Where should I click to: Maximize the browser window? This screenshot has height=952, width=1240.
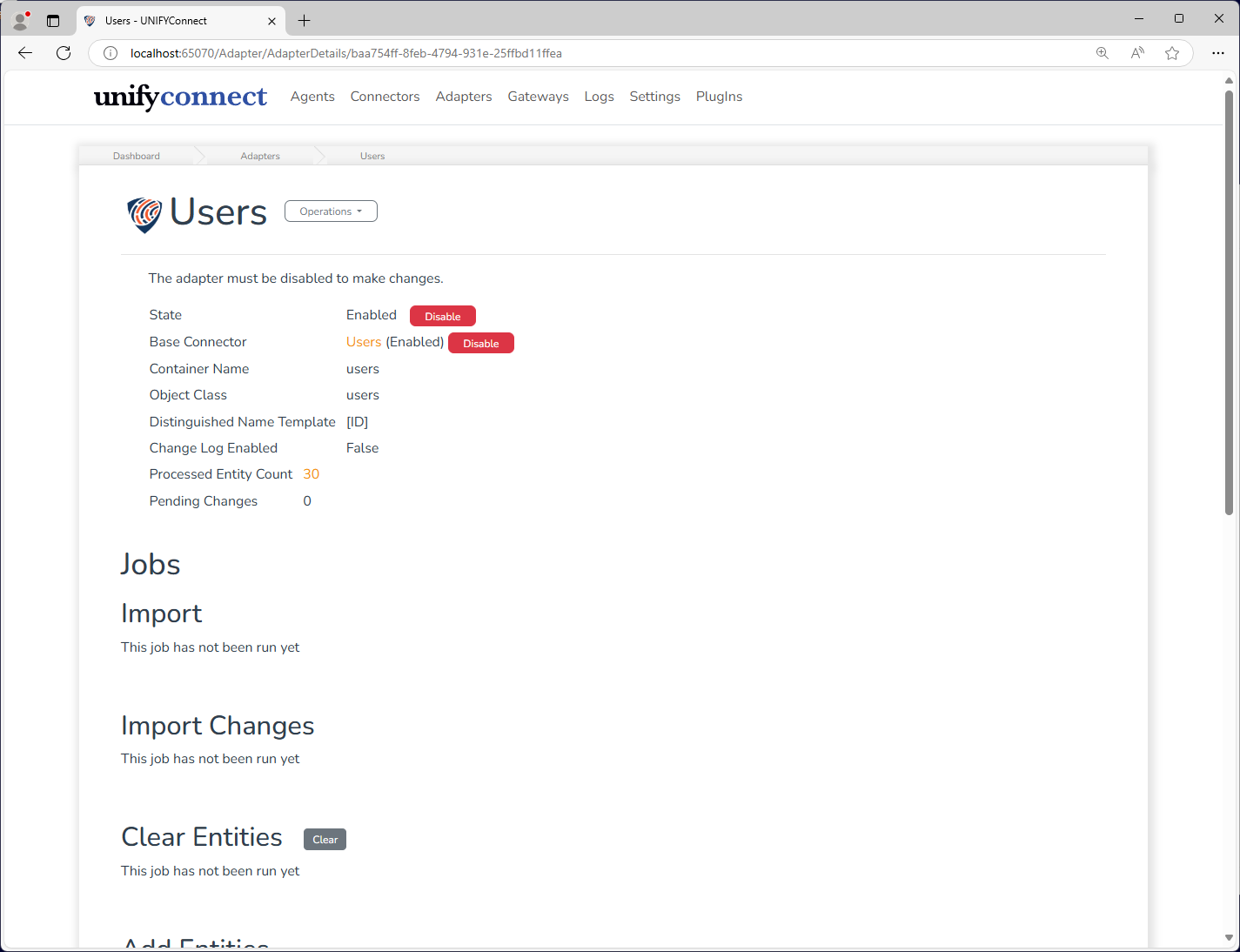tap(1179, 18)
